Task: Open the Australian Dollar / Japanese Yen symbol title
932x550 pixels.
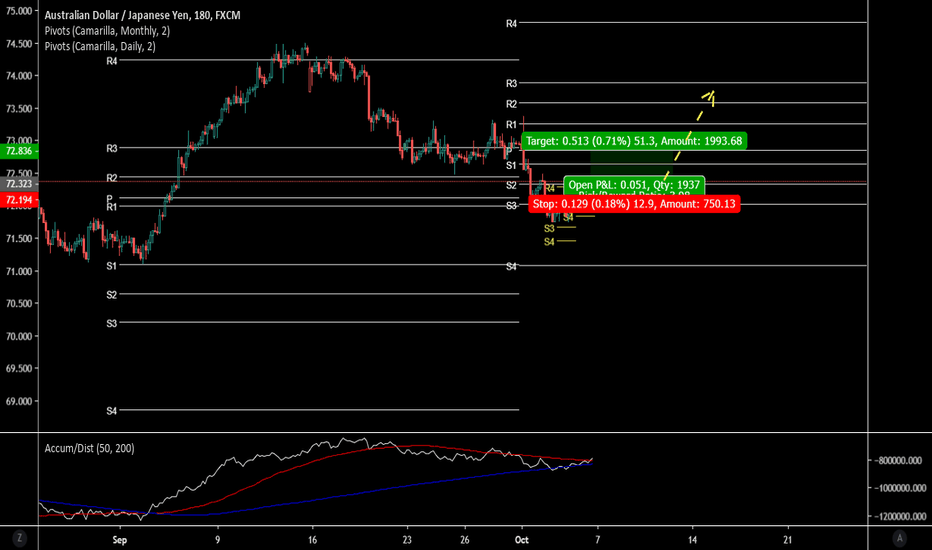Action: click(x=143, y=15)
